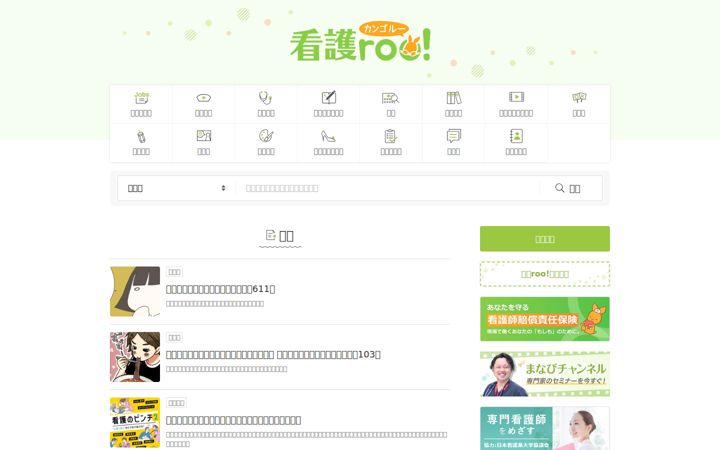The image size is (720, 450).
Task: Click category tag above the 611 article
Action: click(174, 272)
